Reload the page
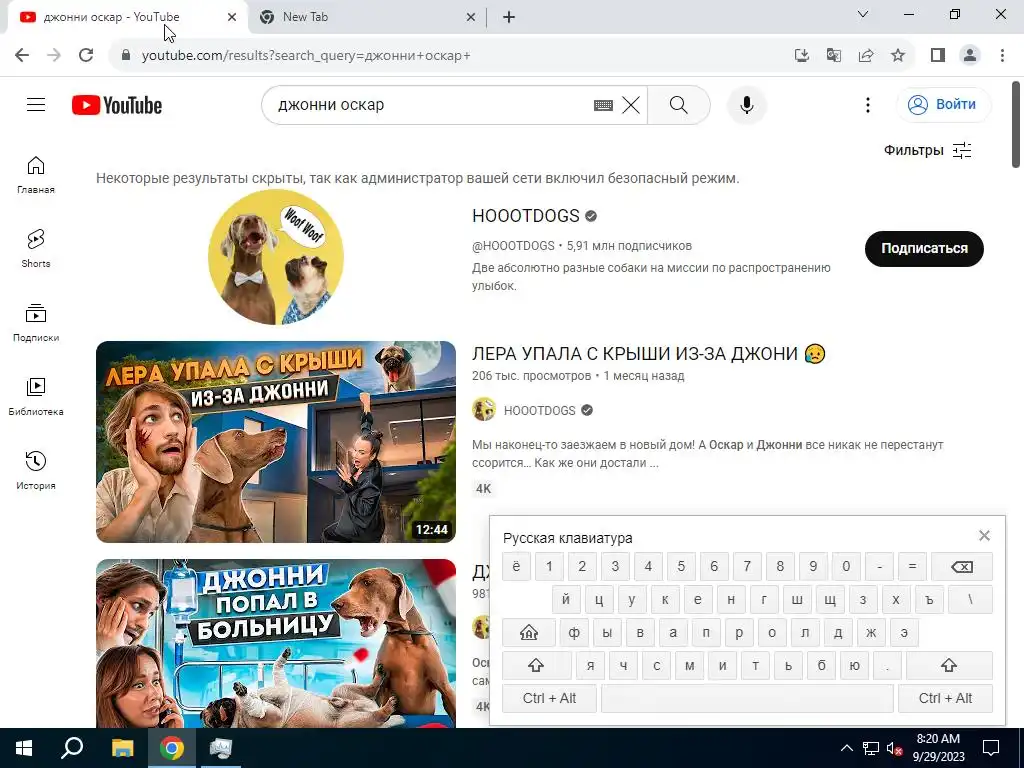 pos(86,56)
